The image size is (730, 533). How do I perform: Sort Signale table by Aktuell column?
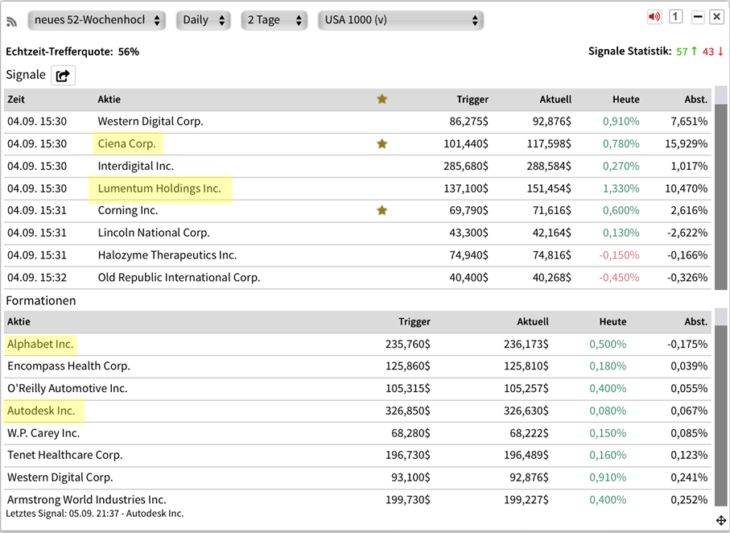click(x=555, y=99)
